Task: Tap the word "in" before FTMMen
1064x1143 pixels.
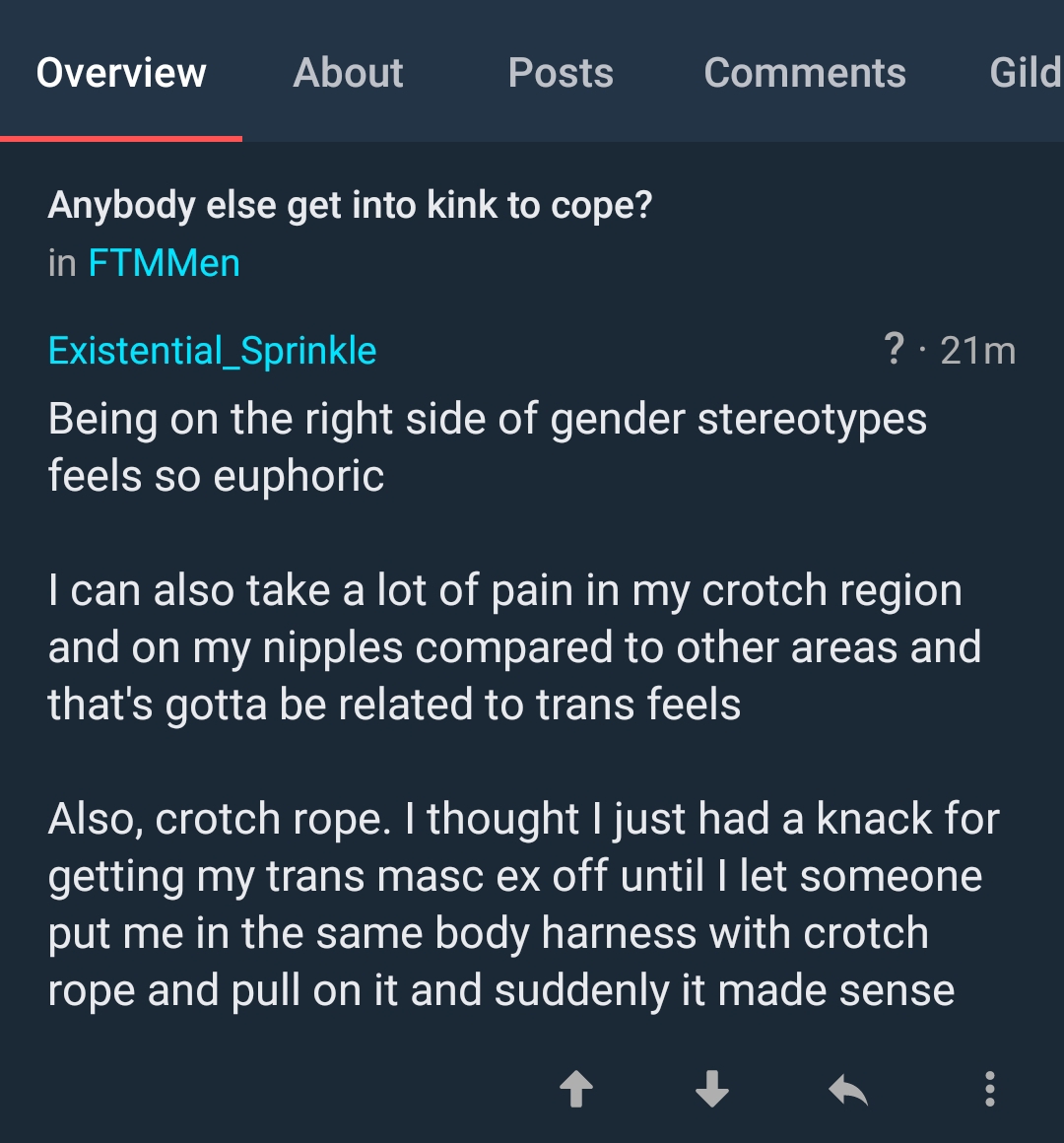Action: [62, 263]
